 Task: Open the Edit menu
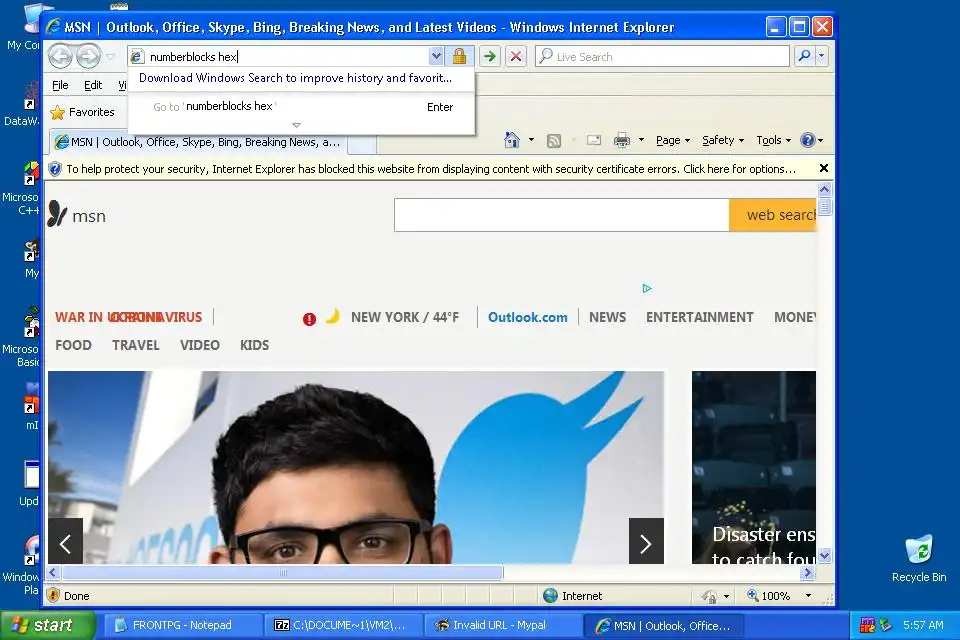[93, 85]
